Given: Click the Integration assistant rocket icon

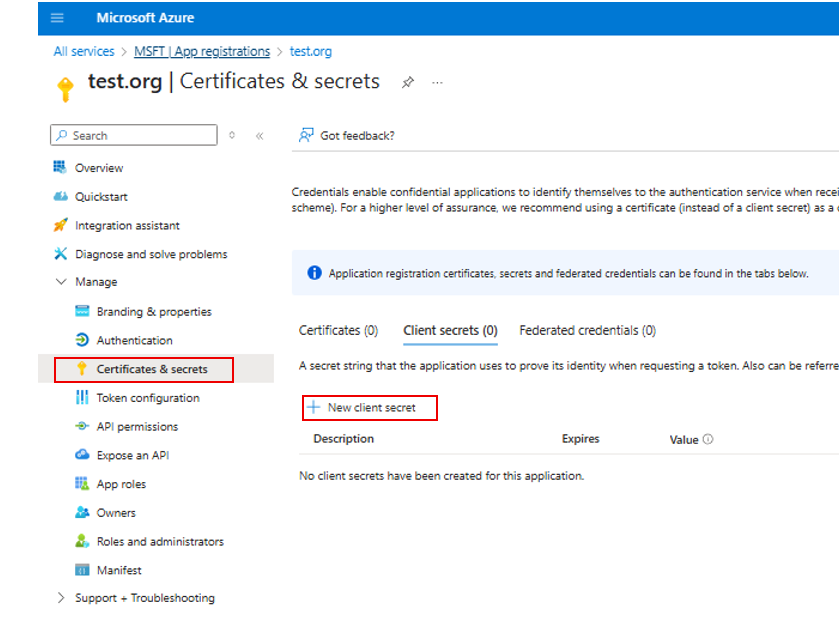Looking at the screenshot, I should pyautogui.click(x=60, y=225).
